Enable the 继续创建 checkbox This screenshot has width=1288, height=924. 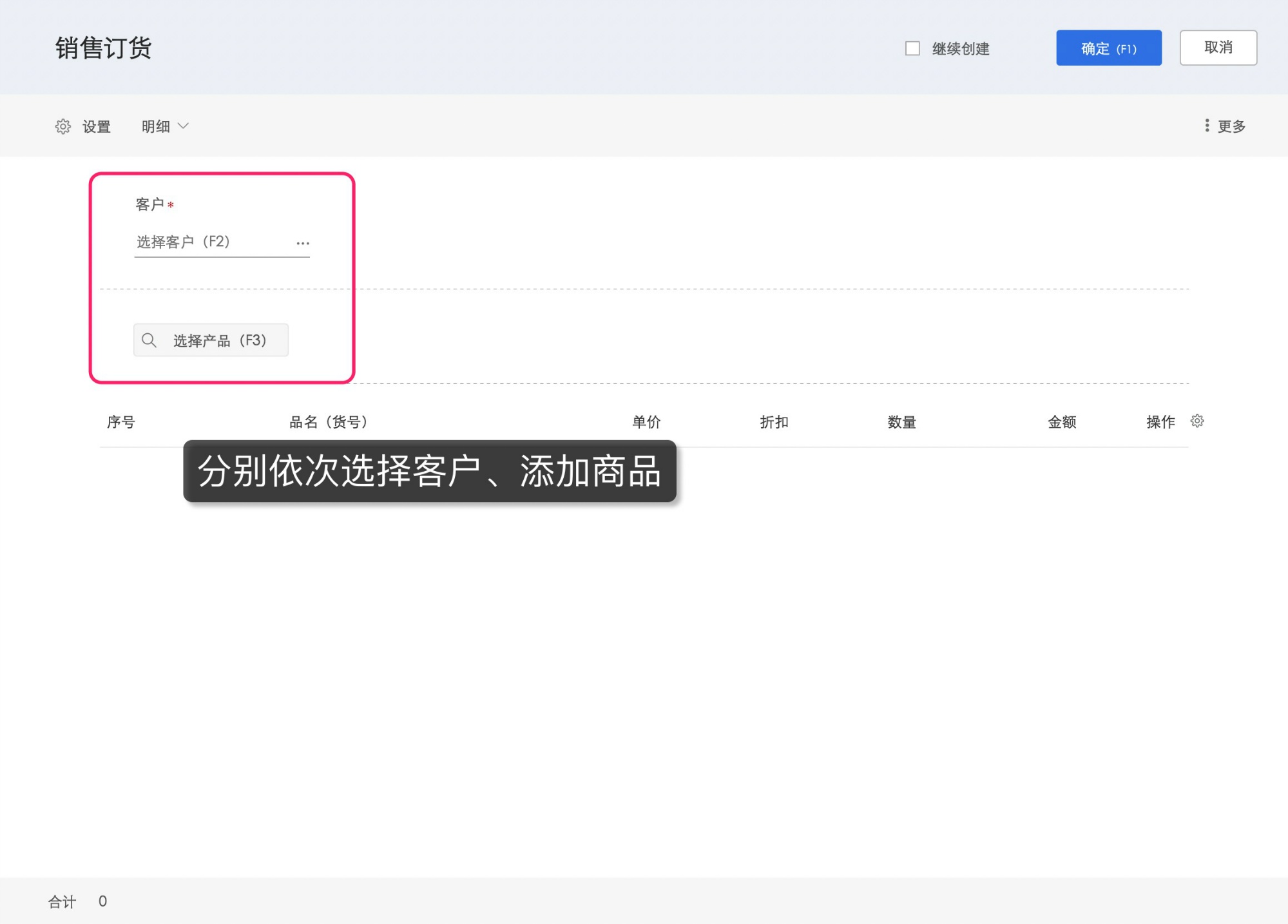[912, 48]
